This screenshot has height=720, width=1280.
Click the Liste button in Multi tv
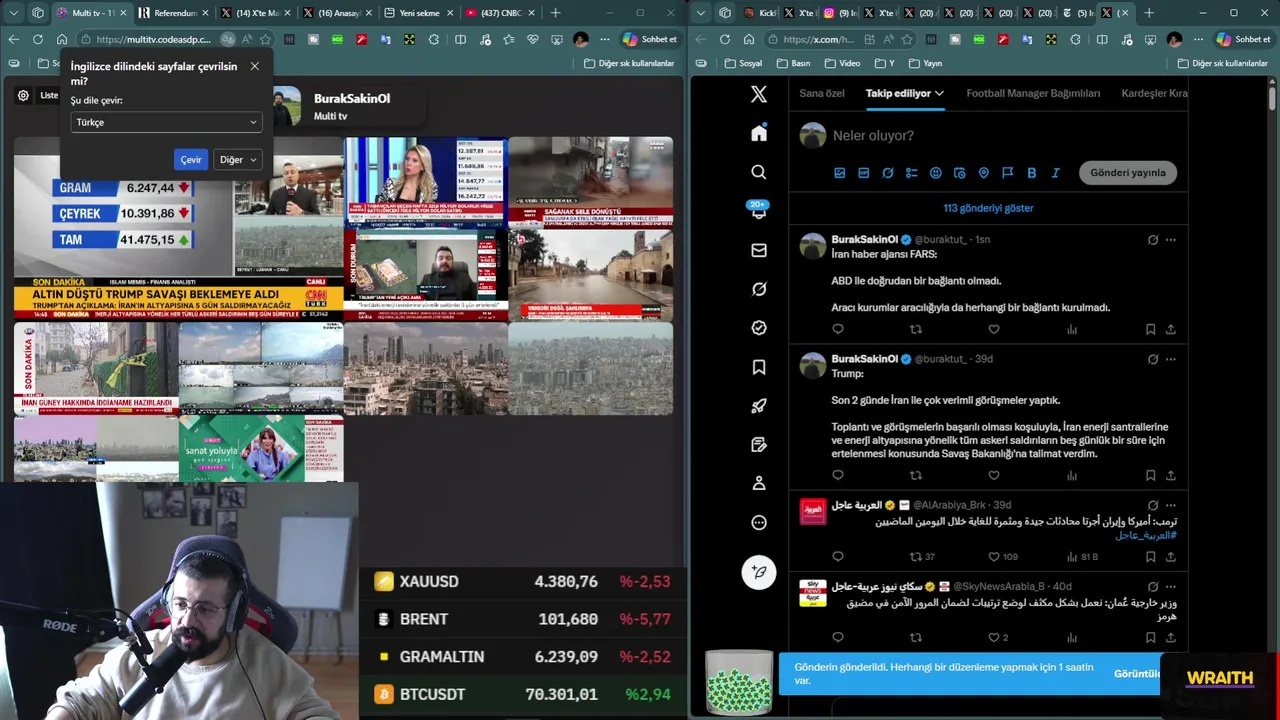click(49, 95)
